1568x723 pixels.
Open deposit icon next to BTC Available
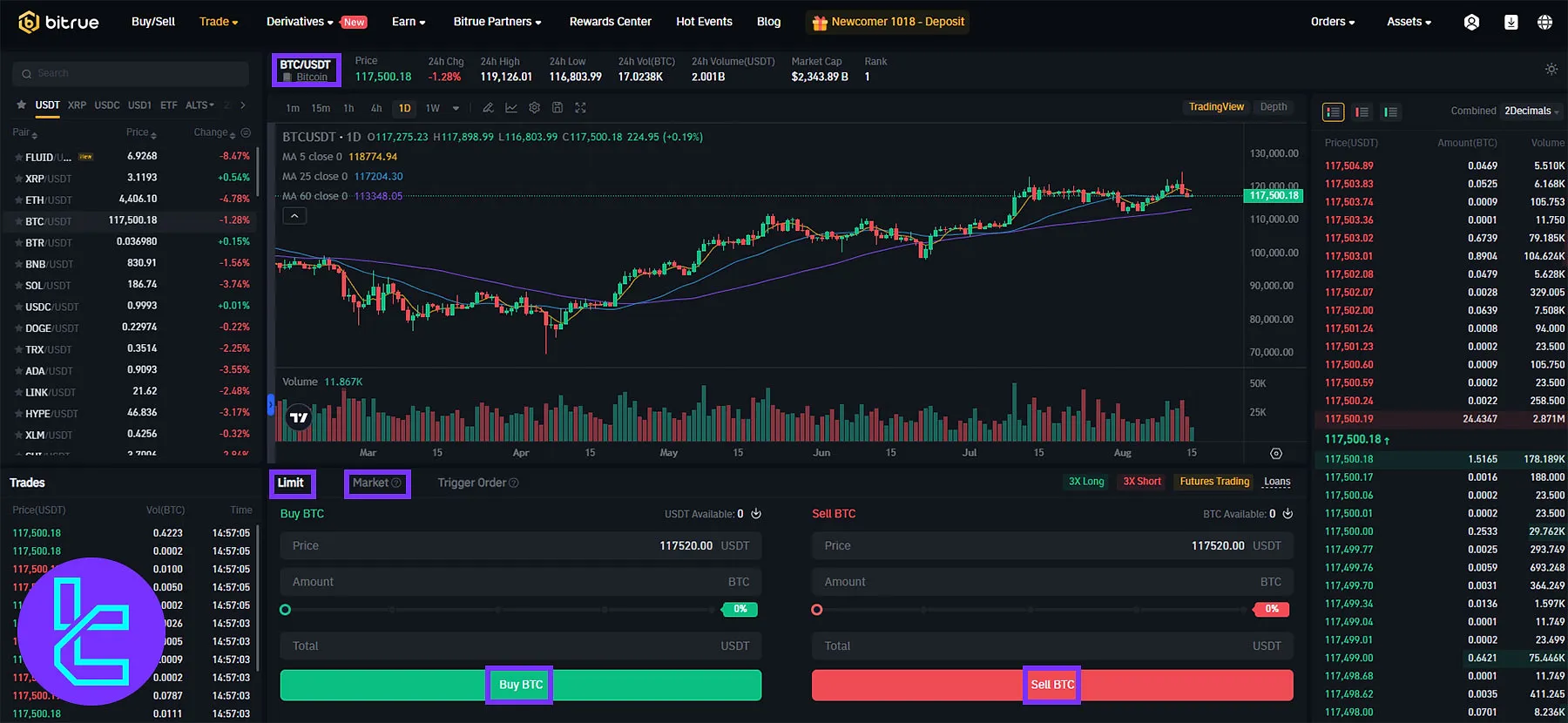[x=1288, y=514]
